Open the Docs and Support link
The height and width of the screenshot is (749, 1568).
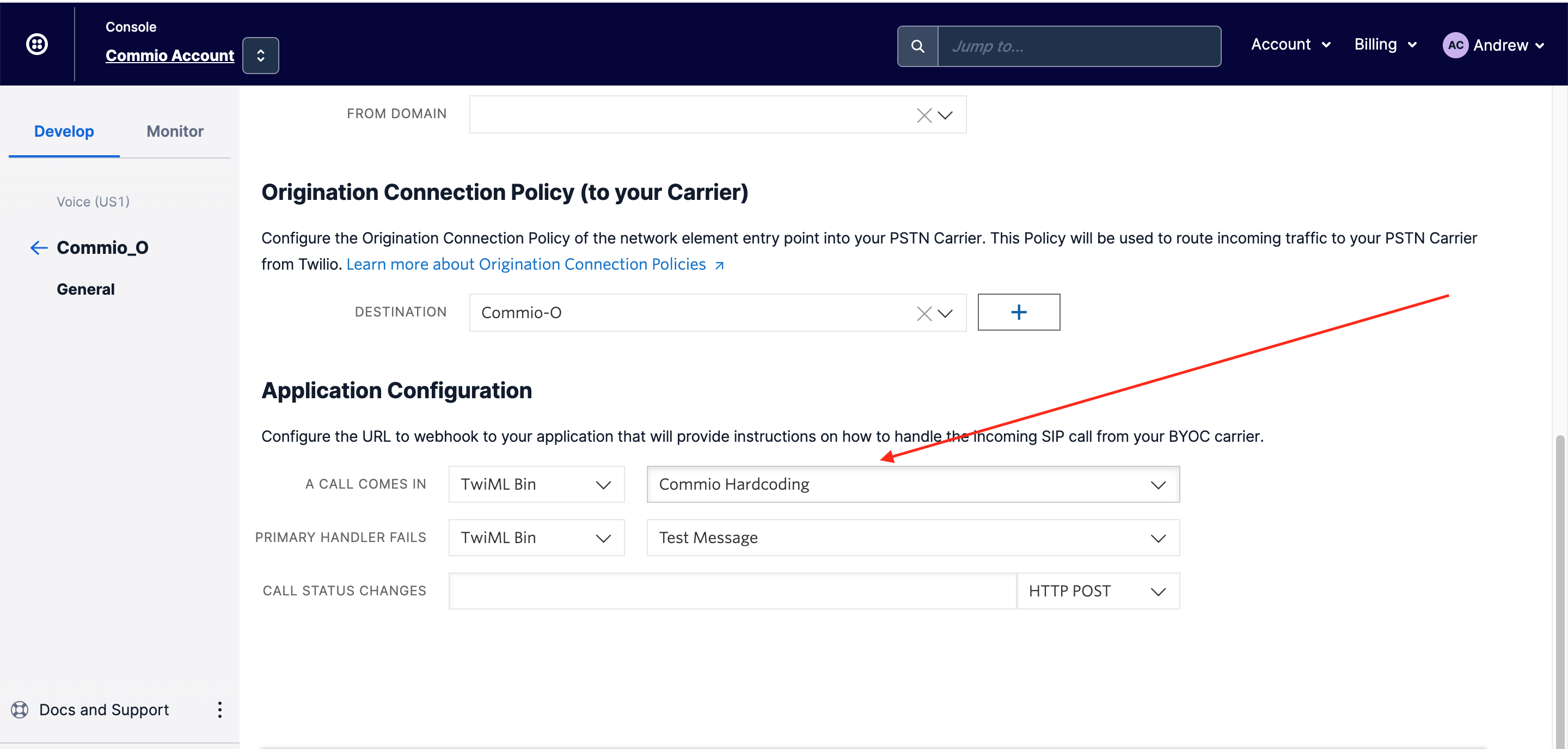coord(103,710)
